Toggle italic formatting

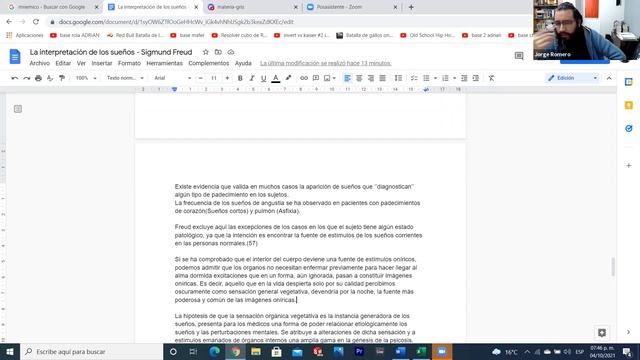click(252, 78)
